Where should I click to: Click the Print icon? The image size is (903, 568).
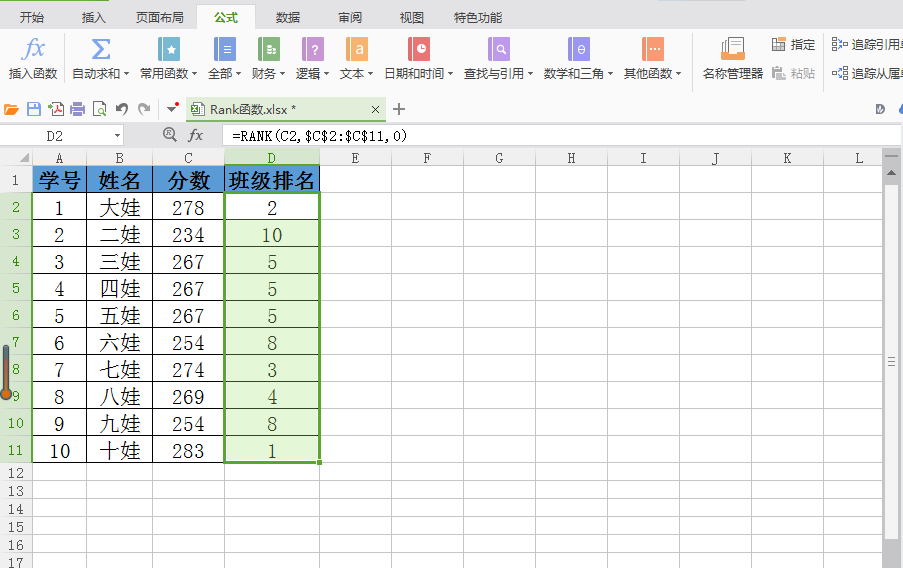78,109
